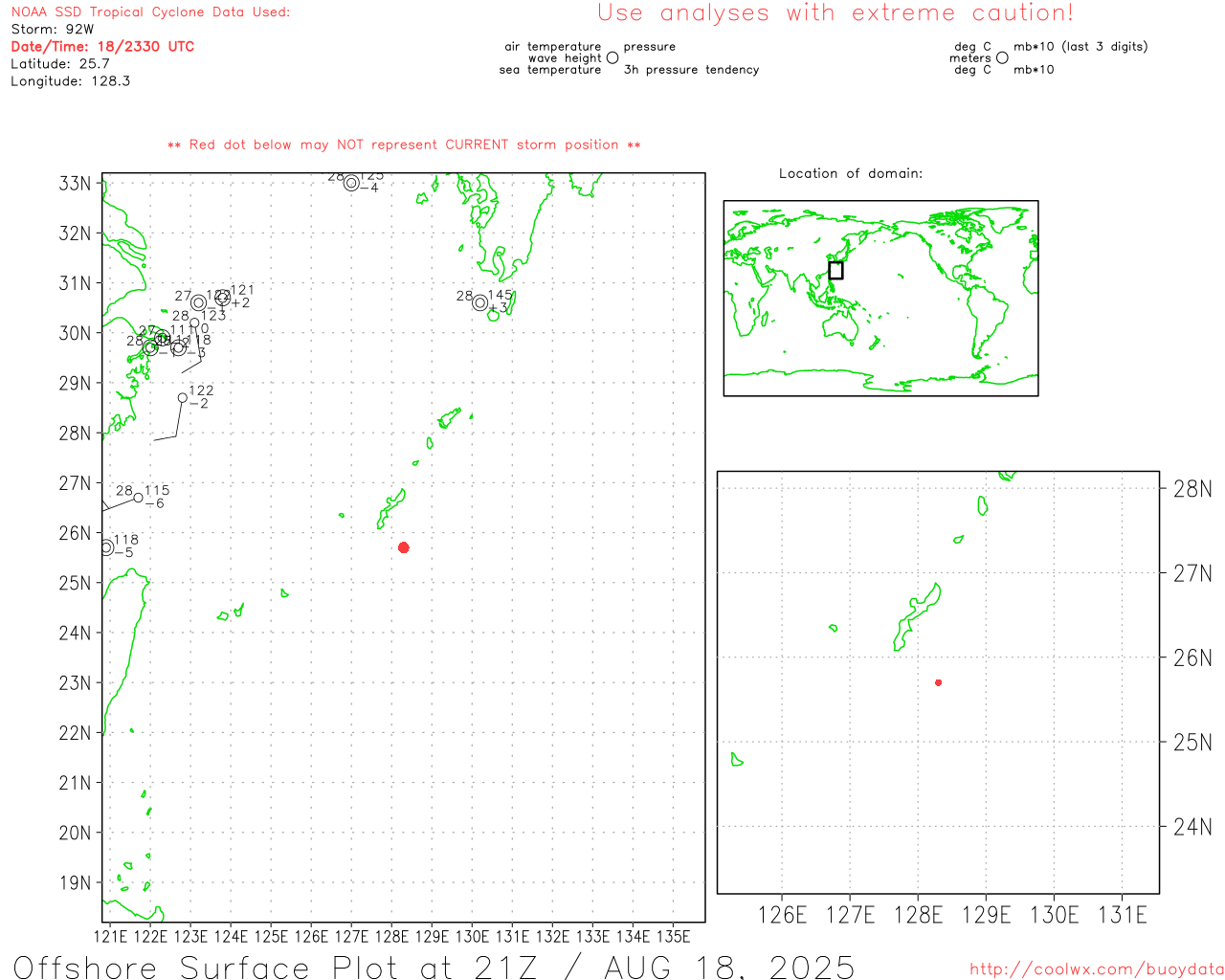Click the station circle labeled 28 115 -6
The image size is (1225, 980).
pos(139,498)
